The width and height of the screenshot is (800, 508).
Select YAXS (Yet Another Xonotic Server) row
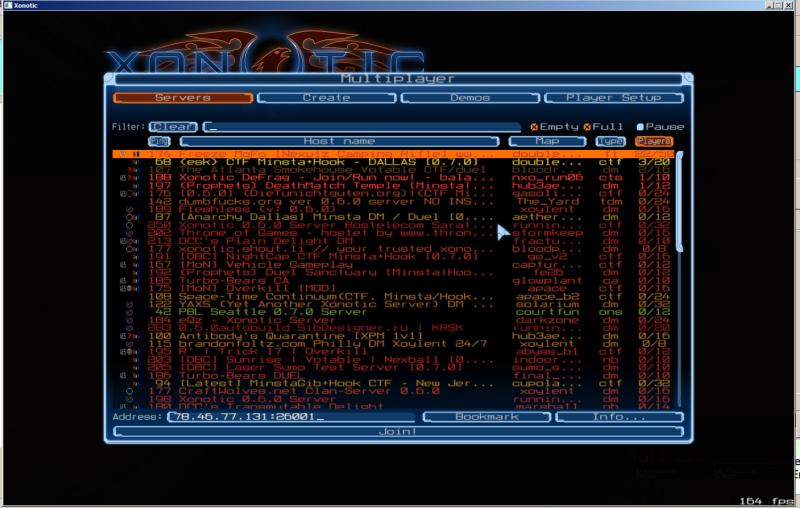pos(393,304)
